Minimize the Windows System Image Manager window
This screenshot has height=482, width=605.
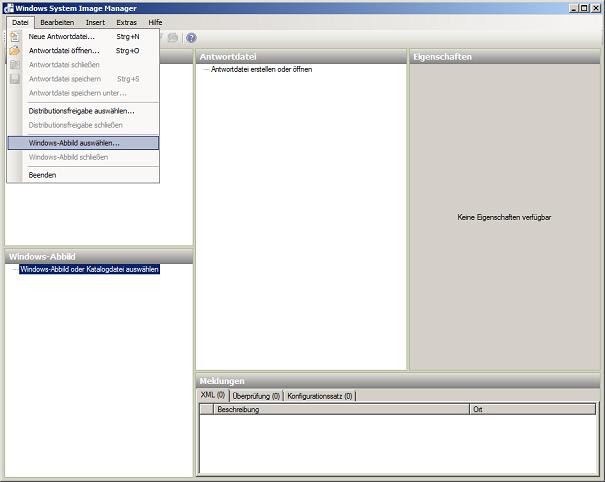(x=573, y=8)
